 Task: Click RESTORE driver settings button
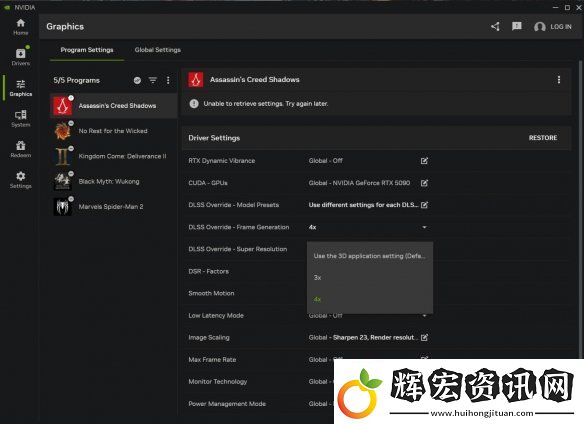(543, 138)
